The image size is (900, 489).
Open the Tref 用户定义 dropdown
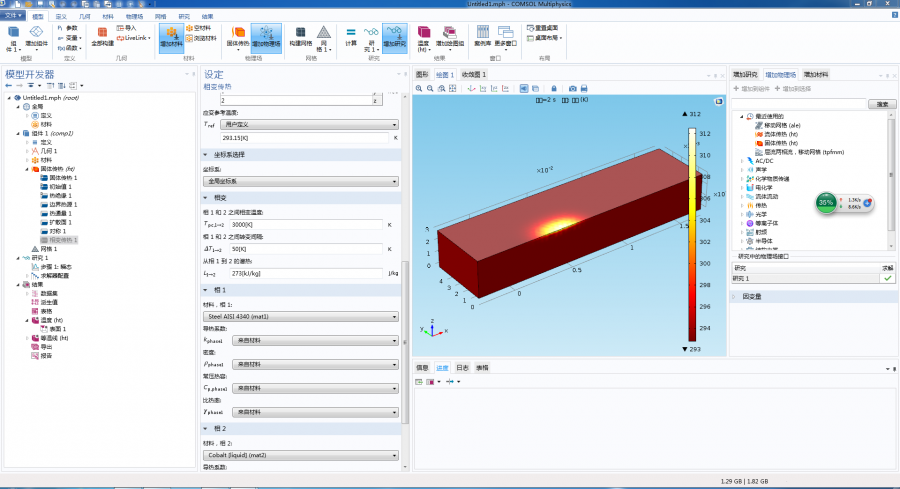[x=309, y=125]
